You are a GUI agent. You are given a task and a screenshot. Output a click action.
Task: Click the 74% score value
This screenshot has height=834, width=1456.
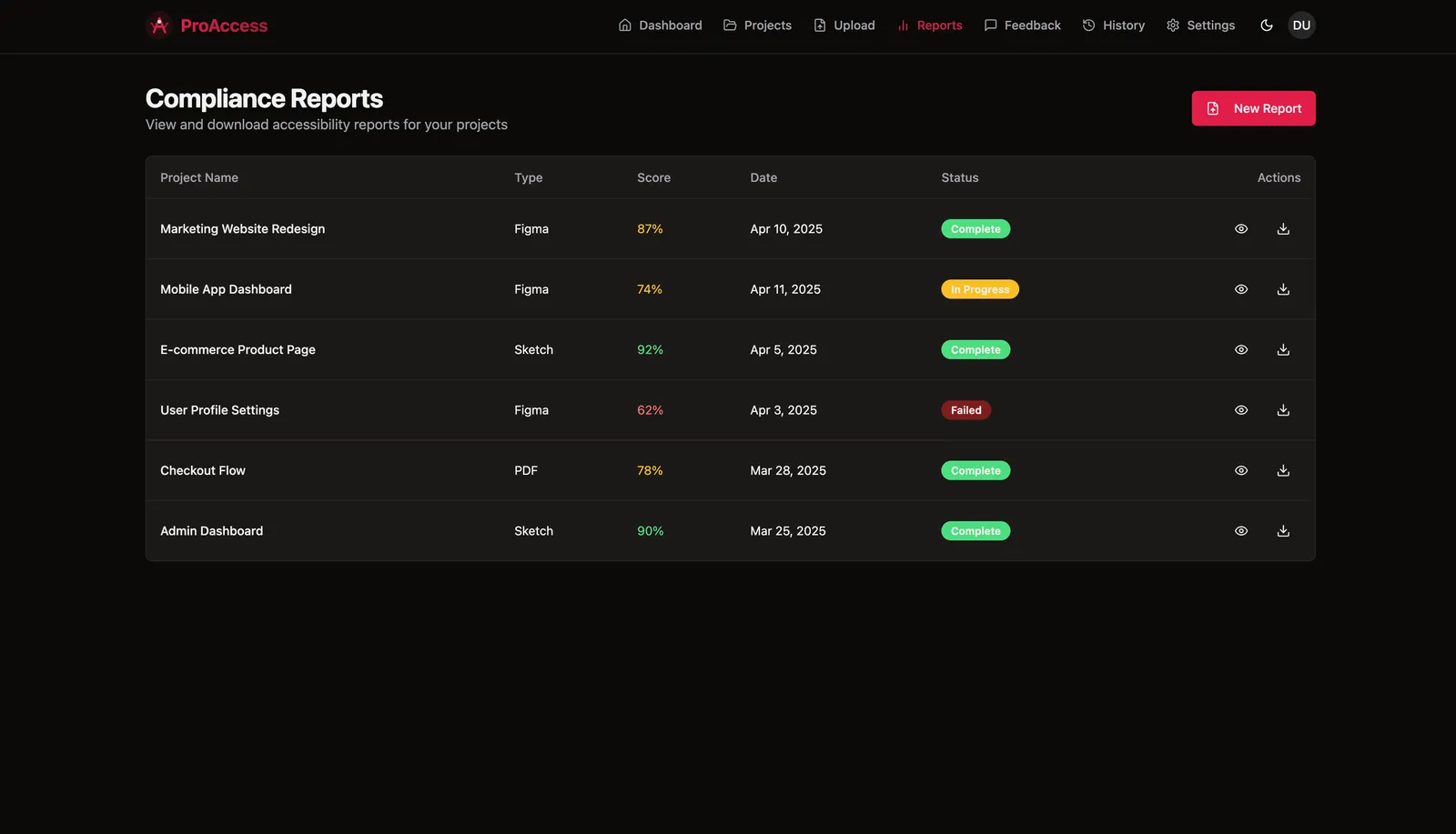click(x=650, y=289)
